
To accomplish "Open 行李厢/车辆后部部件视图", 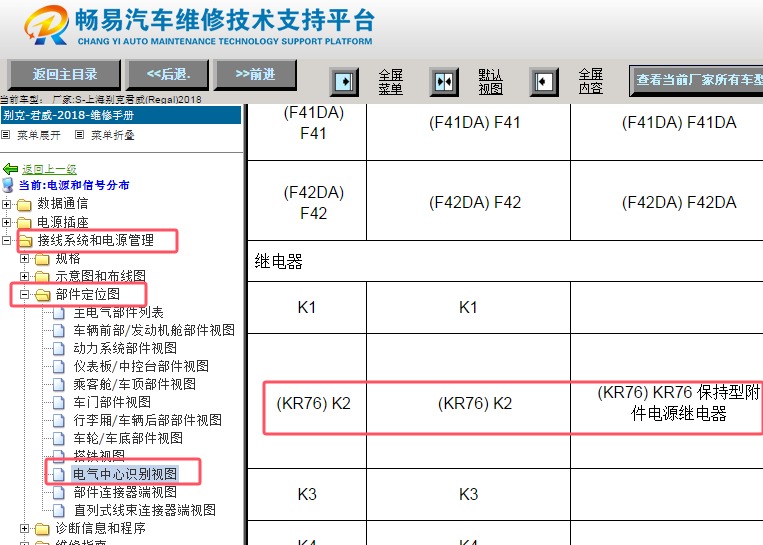I will click(147, 420).
